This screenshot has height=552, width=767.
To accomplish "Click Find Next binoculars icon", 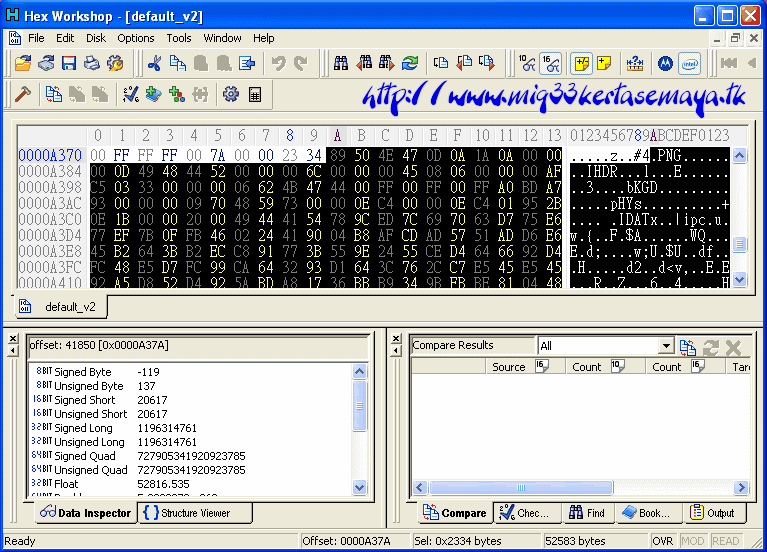I will click(386, 63).
